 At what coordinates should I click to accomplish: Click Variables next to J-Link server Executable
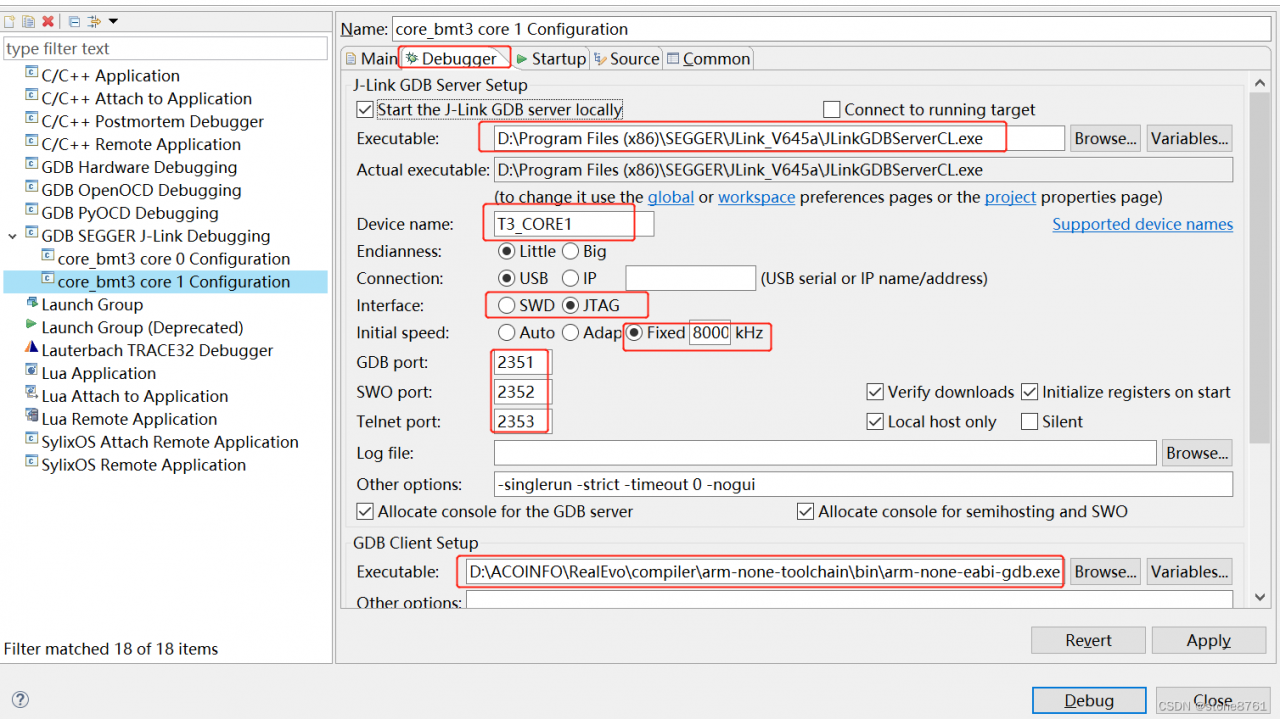click(x=1189, y=138)
